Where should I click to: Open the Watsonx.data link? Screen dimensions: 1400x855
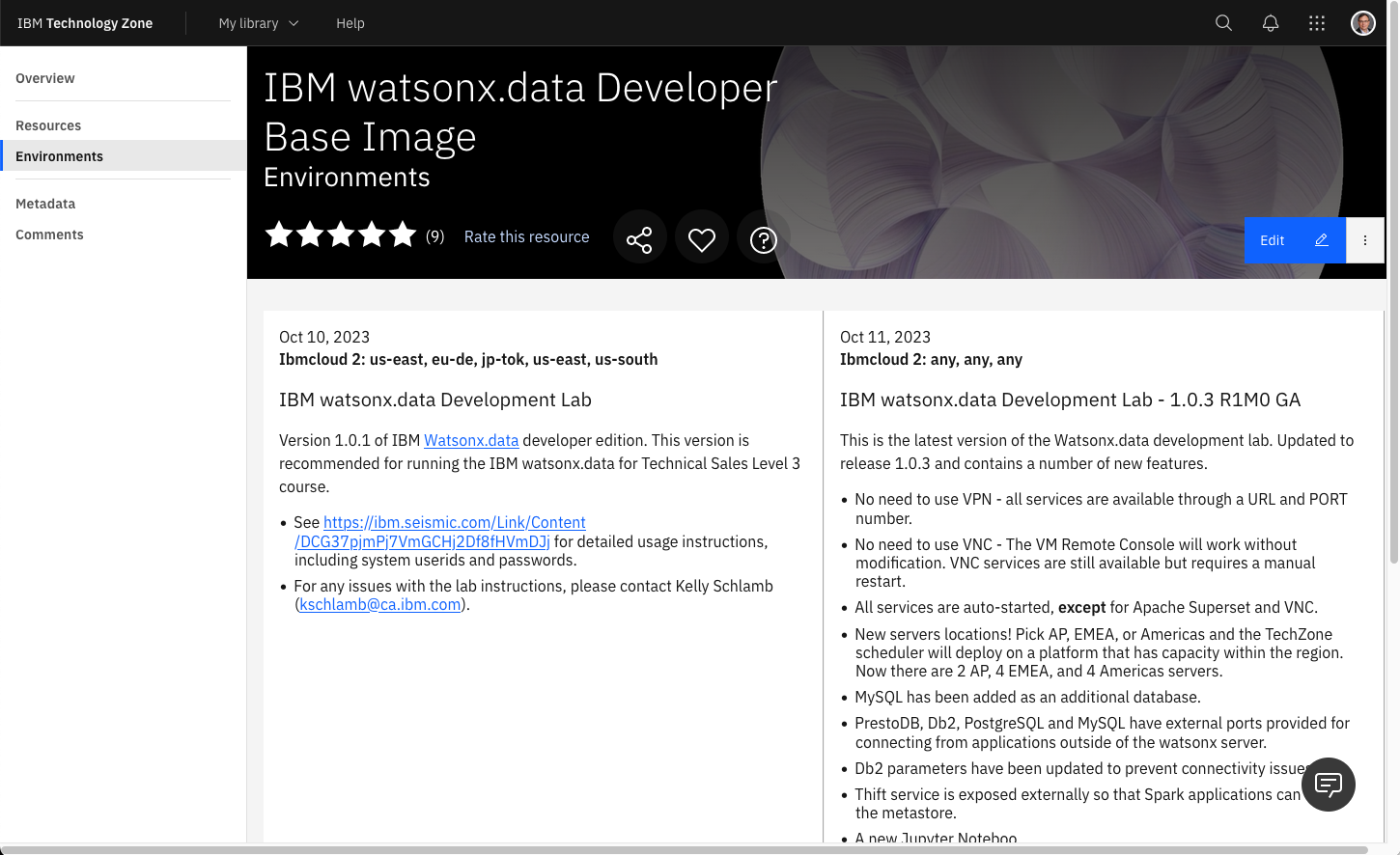coord(471,440)
